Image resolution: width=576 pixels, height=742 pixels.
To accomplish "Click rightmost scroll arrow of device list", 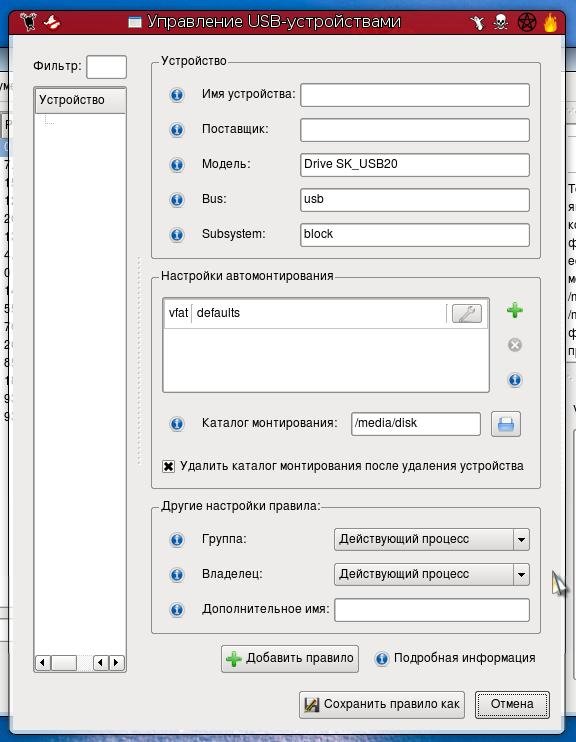I will (x=116, y=663).
